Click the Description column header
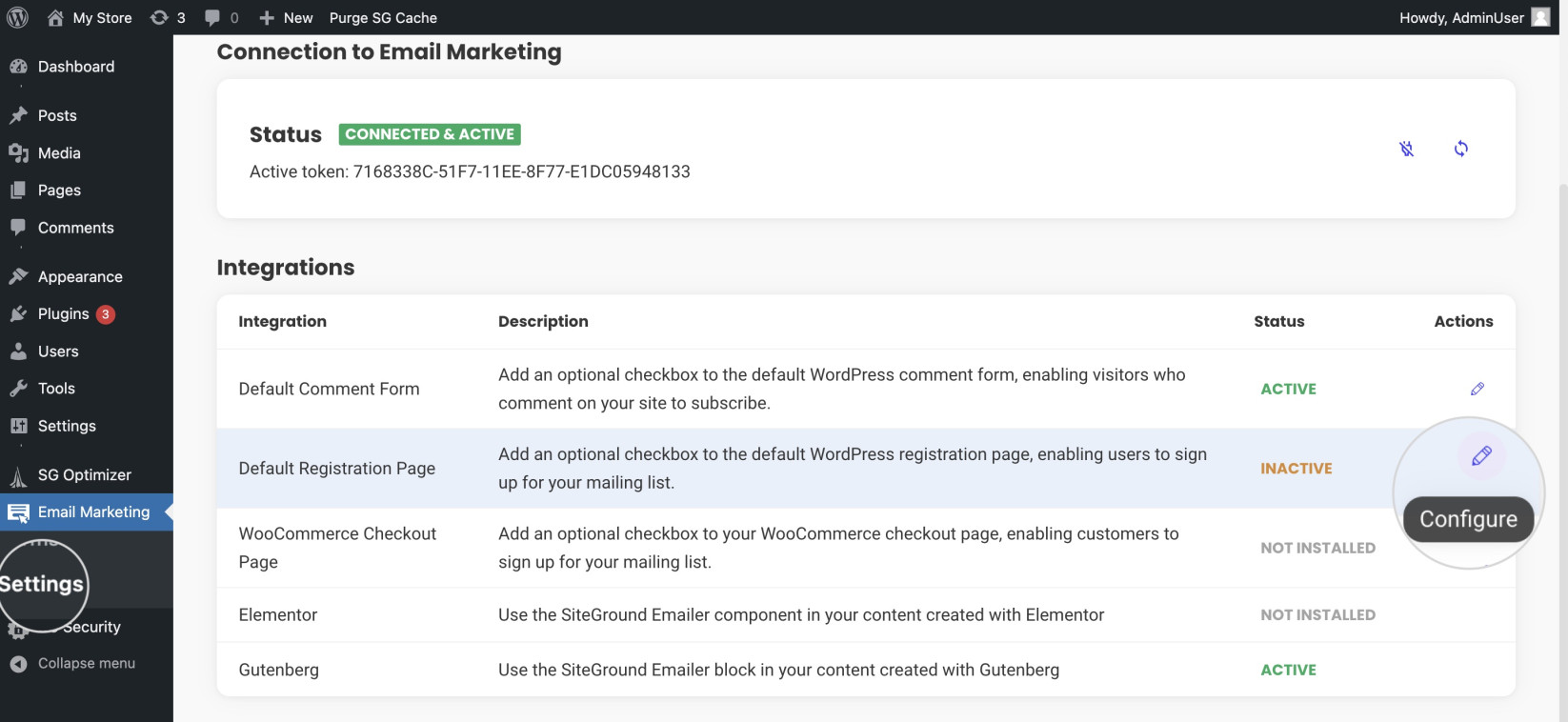1568x722 pixels. 543,321
